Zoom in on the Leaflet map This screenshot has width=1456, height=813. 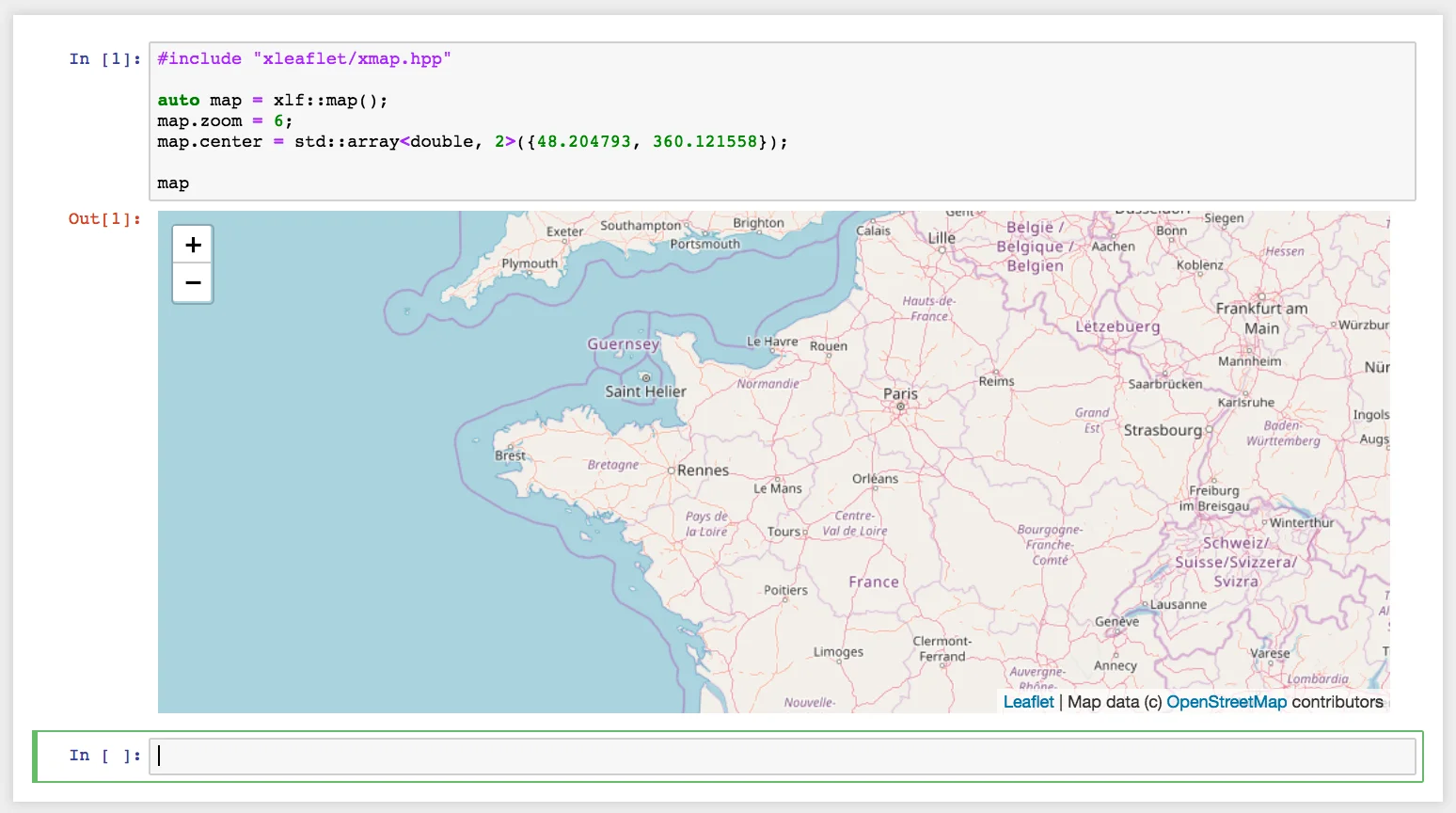[193, 245]
